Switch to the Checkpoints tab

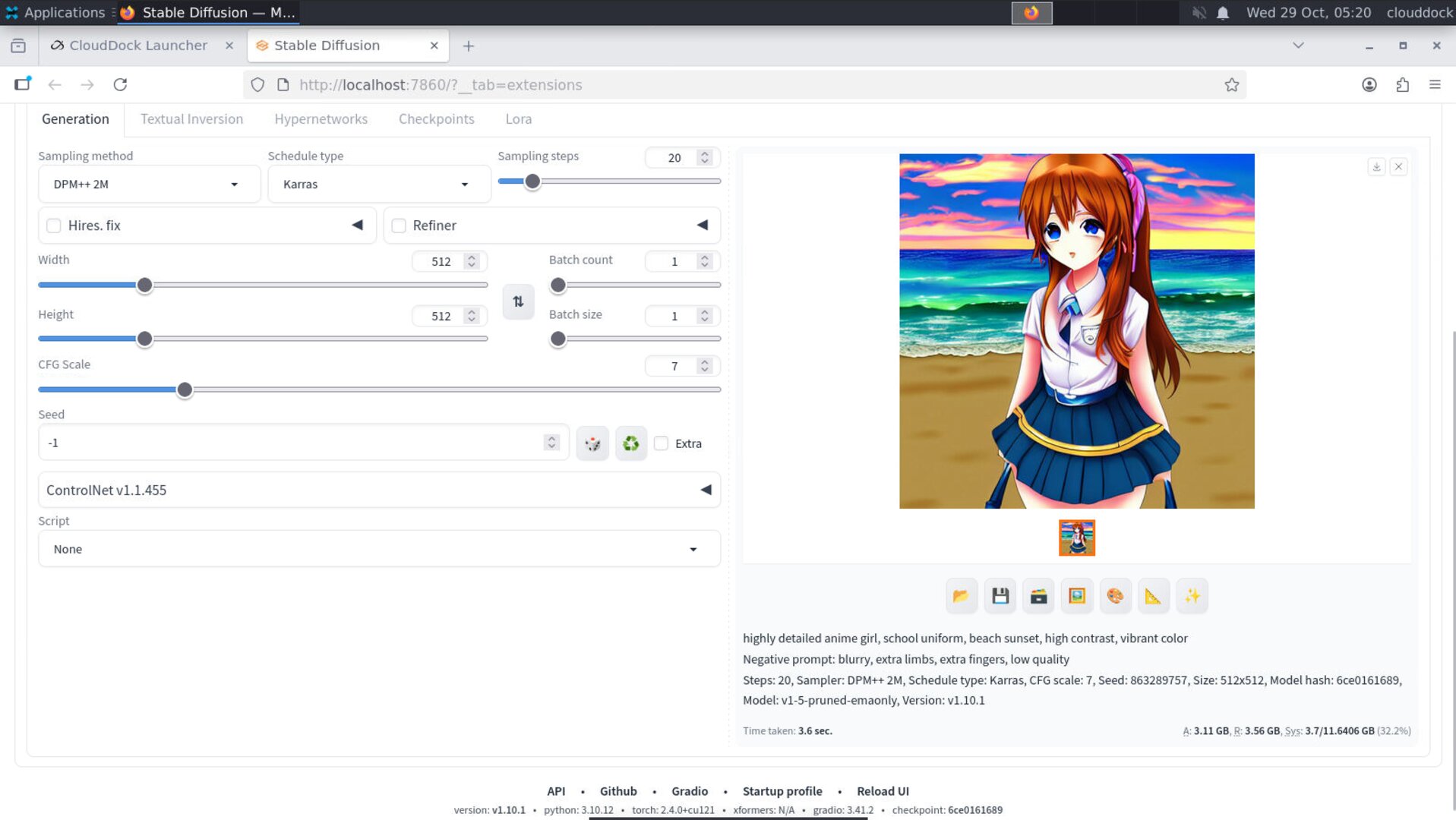click(436, 119)
